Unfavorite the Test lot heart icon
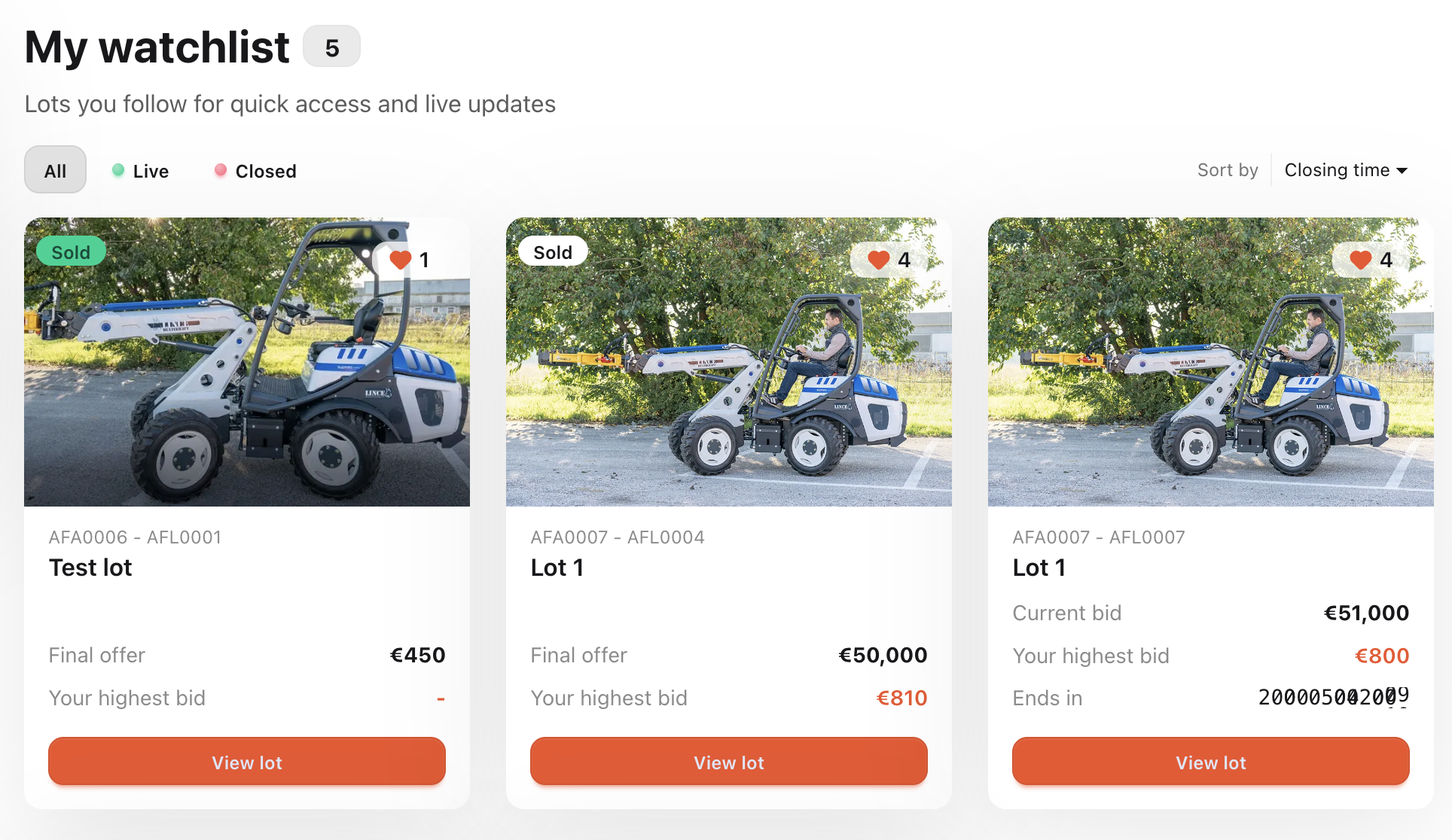The image size is (1452, 840). [400, 260]
